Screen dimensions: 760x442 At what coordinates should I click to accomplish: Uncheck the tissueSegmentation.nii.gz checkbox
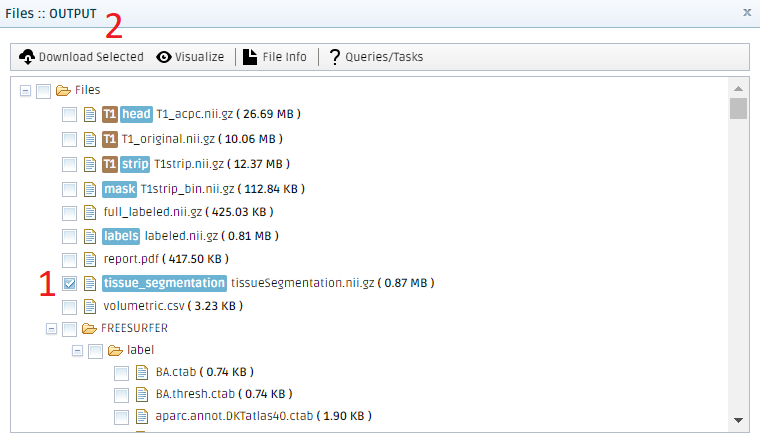click(69, 284)
